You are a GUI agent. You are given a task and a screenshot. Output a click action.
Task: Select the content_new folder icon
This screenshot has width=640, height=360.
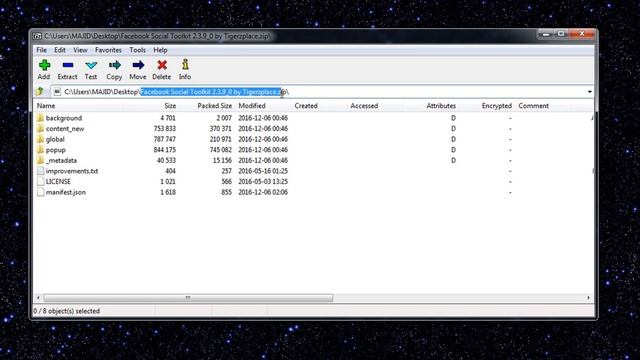(40, 129)
